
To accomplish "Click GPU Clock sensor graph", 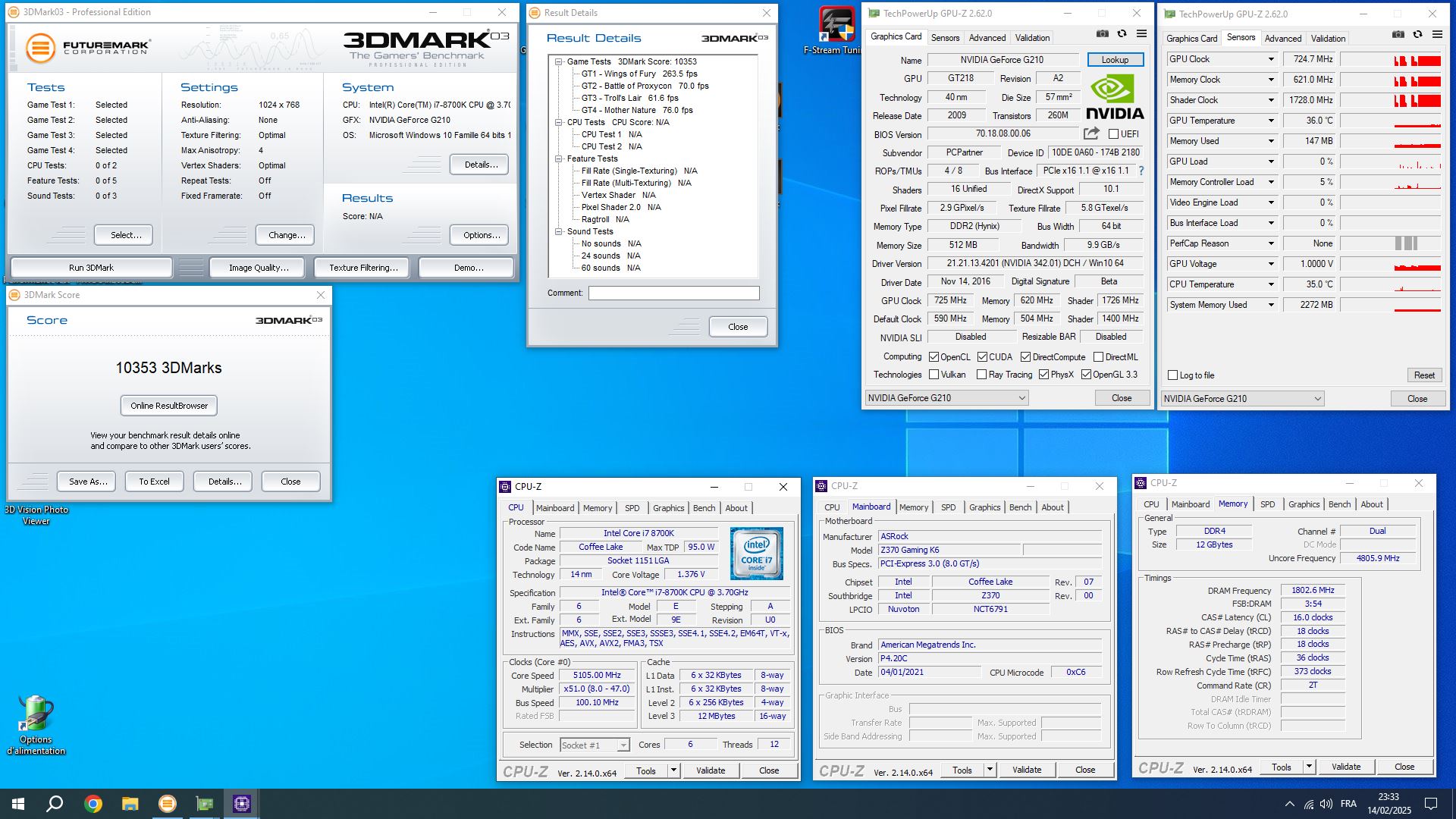I will [1390, 59].
